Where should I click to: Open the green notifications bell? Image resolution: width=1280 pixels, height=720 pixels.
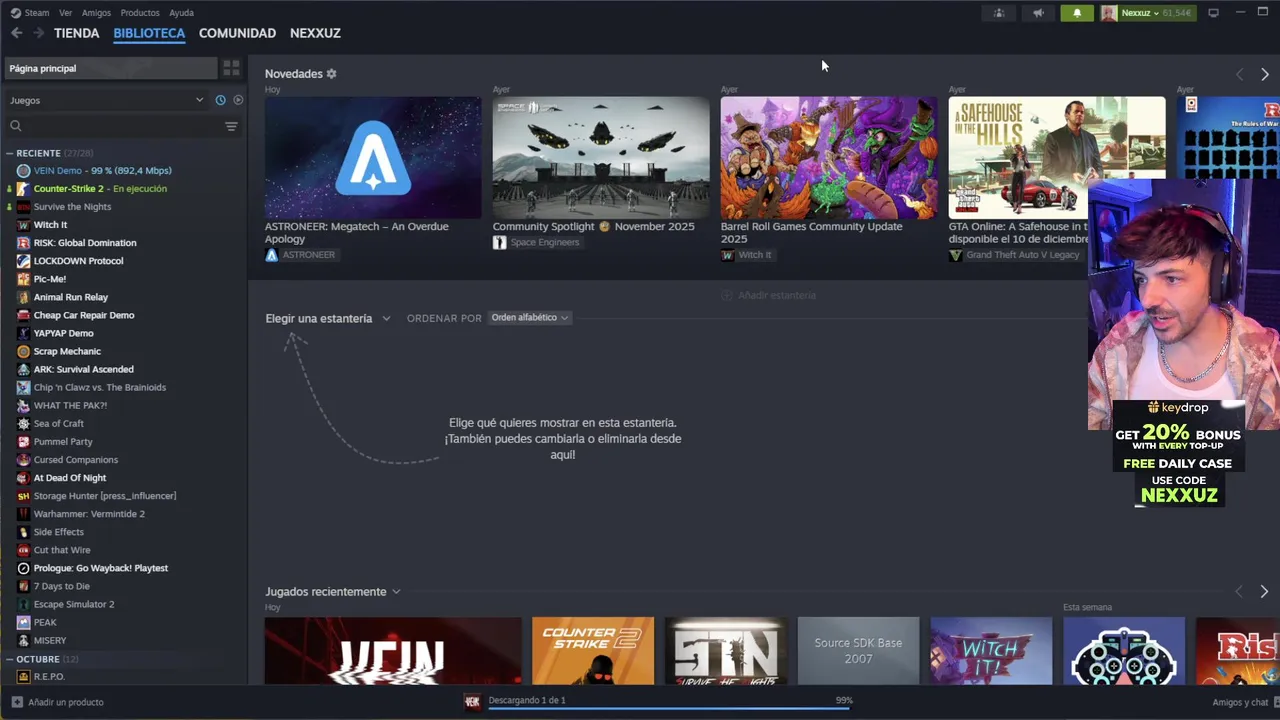pos(1077,13)
